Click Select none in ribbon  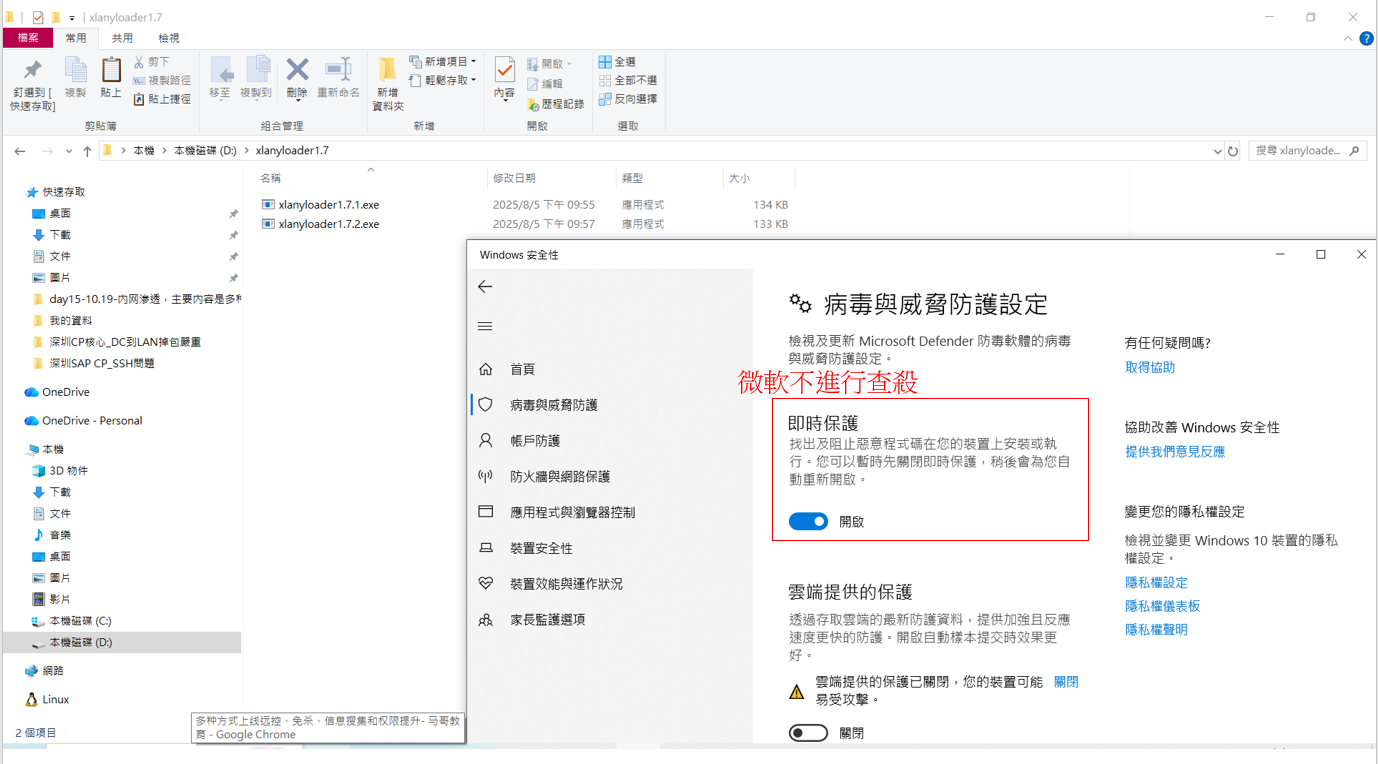coord(628,80)
